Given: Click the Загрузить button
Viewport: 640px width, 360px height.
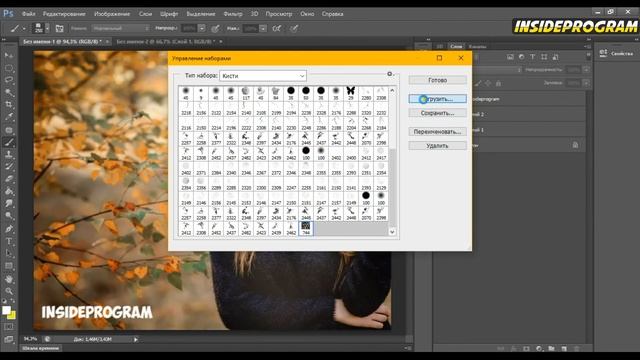Looking at the screenshot, I should 438,99.
